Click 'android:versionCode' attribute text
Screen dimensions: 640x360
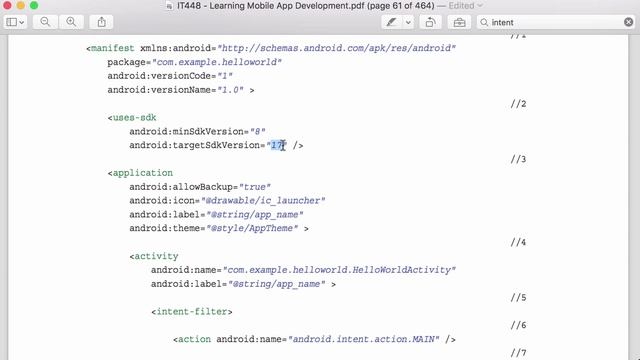click(159, 76)
